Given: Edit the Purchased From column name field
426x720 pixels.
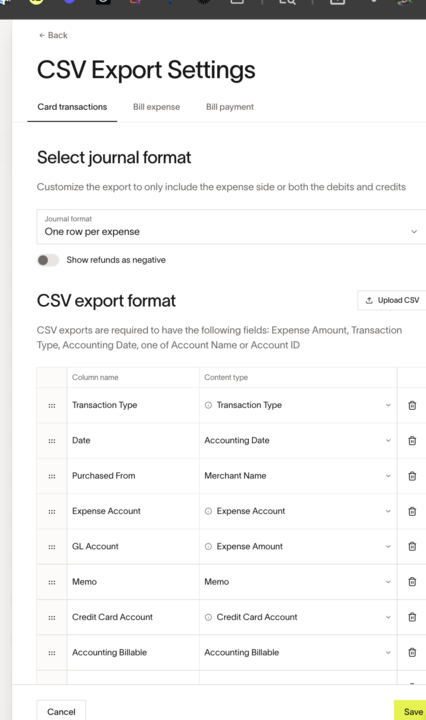Looking at the screenshot, I should pyautogui.click(x=133, y=476).
